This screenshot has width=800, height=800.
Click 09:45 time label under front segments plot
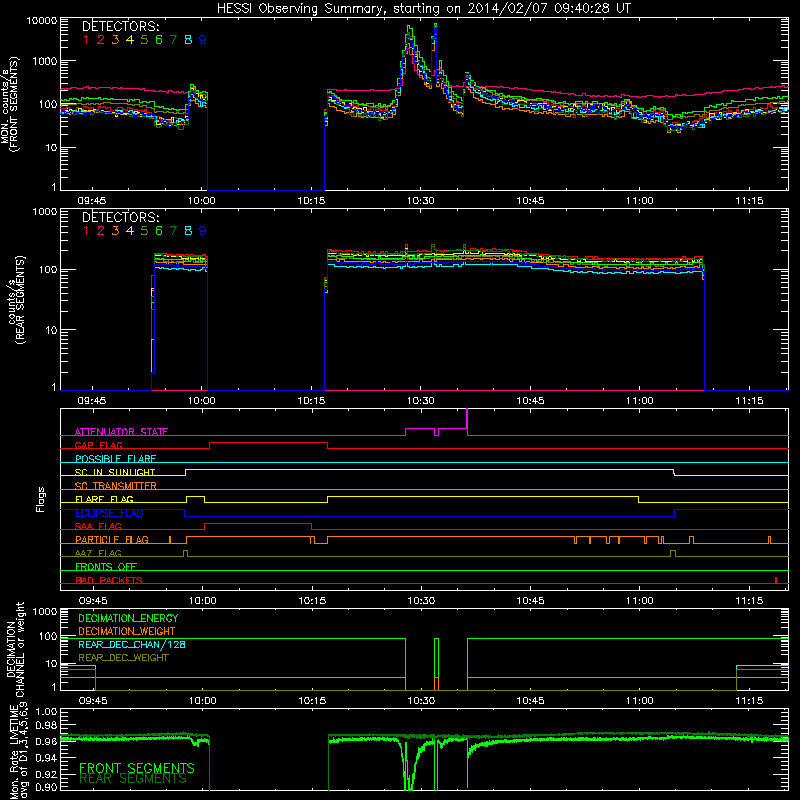[92, 201]
